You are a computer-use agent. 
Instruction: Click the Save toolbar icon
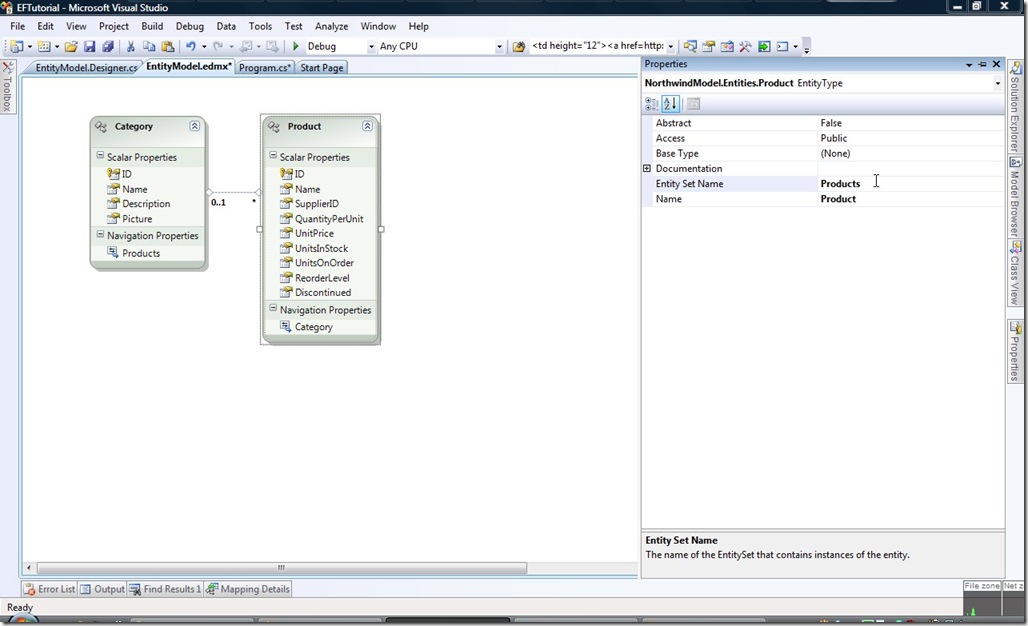pos(89,47)
